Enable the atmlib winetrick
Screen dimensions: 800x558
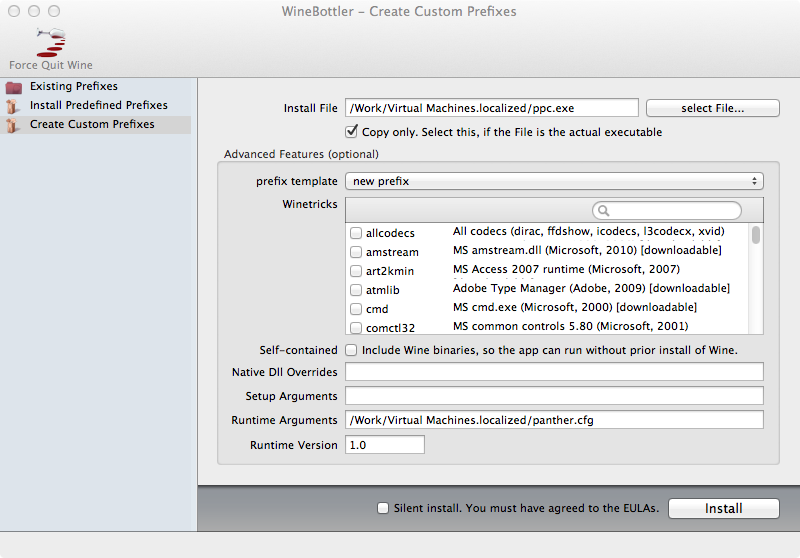[356, 290]
